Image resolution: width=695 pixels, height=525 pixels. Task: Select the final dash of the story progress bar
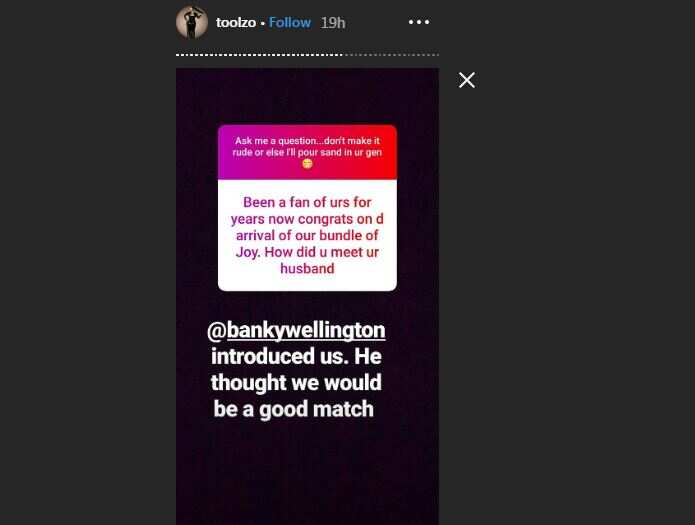click(x=437, y=55)
